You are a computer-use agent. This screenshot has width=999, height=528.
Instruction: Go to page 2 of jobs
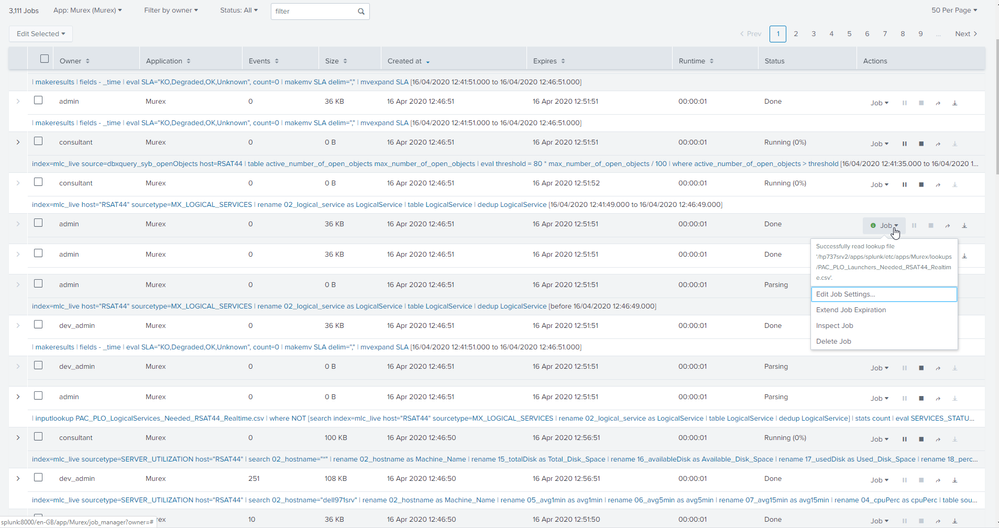coord(796,34)
